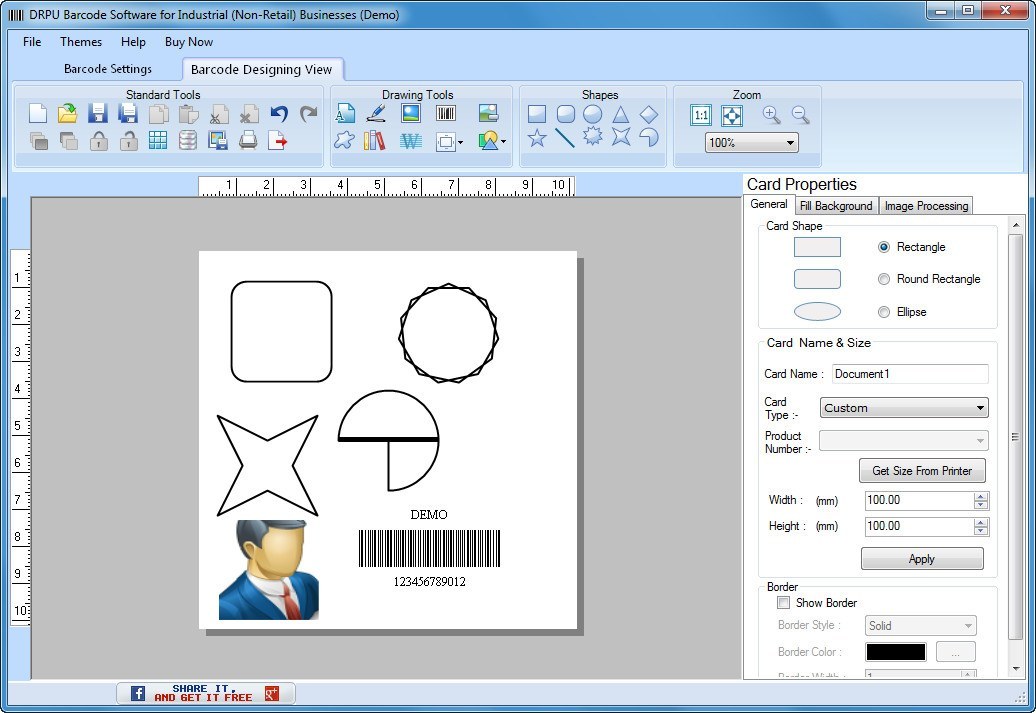Screen dimensions: 1036x713
Task: Select the Ellipse card shape radio button
Action: pyautogui.click(x=884, y=312)
